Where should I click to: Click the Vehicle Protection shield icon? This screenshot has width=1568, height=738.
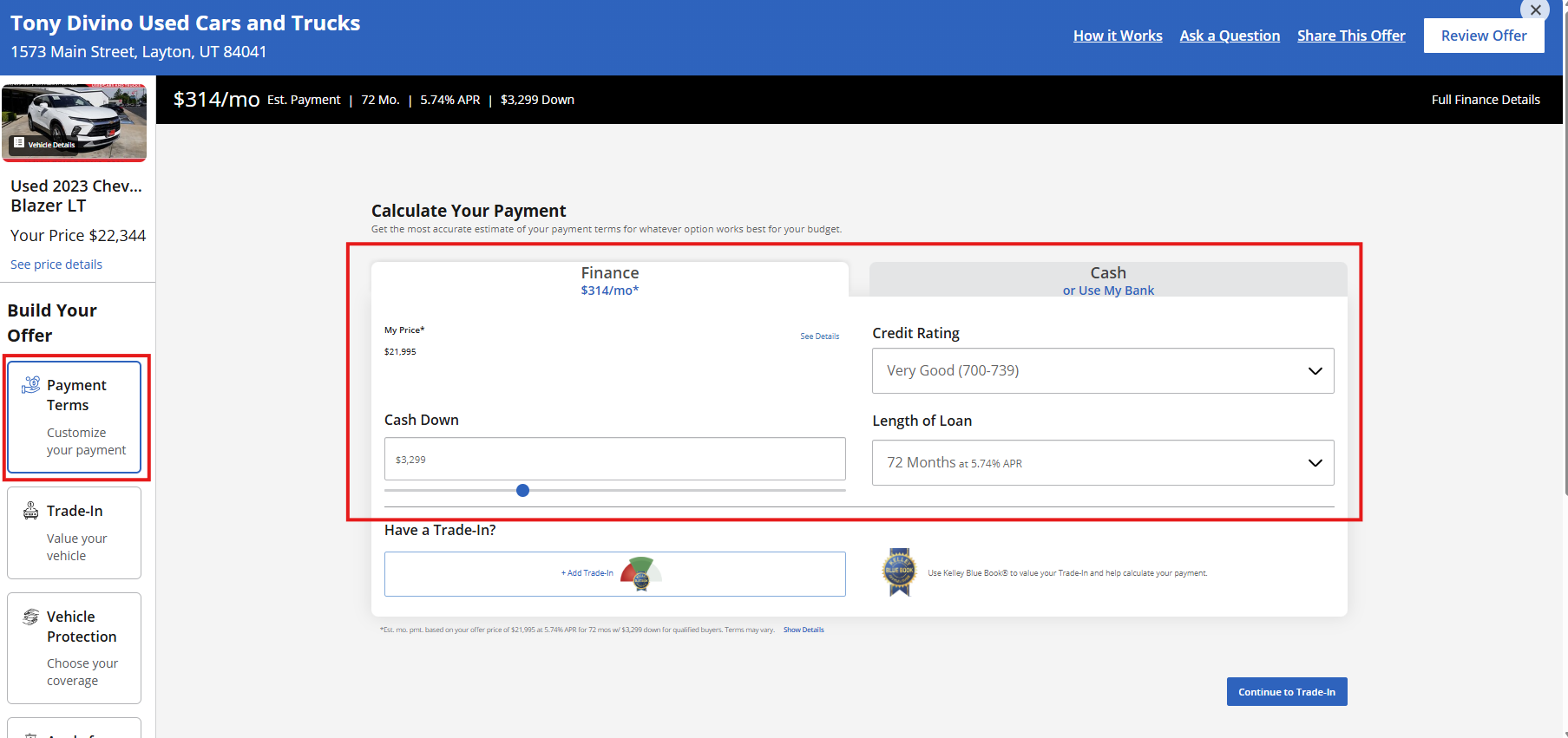click(x=31, y=617)
